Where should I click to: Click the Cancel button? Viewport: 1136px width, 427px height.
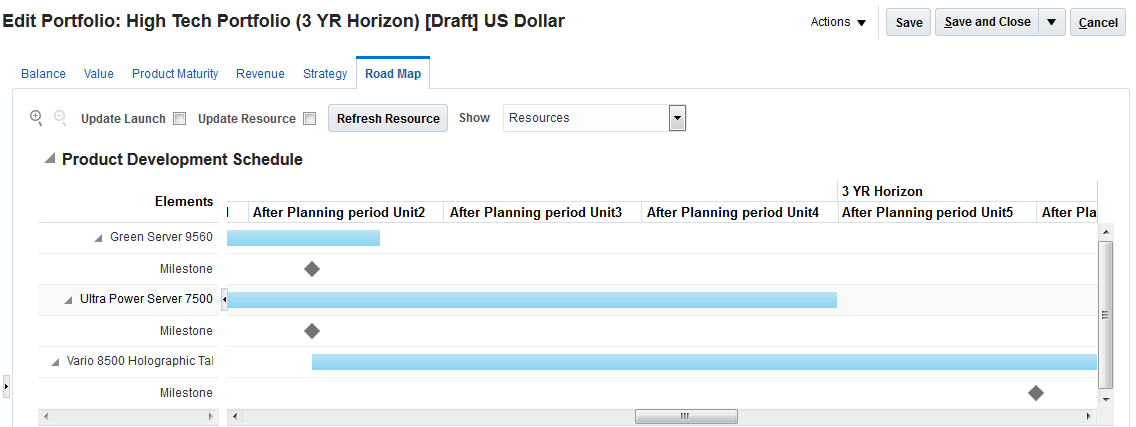1098,22
